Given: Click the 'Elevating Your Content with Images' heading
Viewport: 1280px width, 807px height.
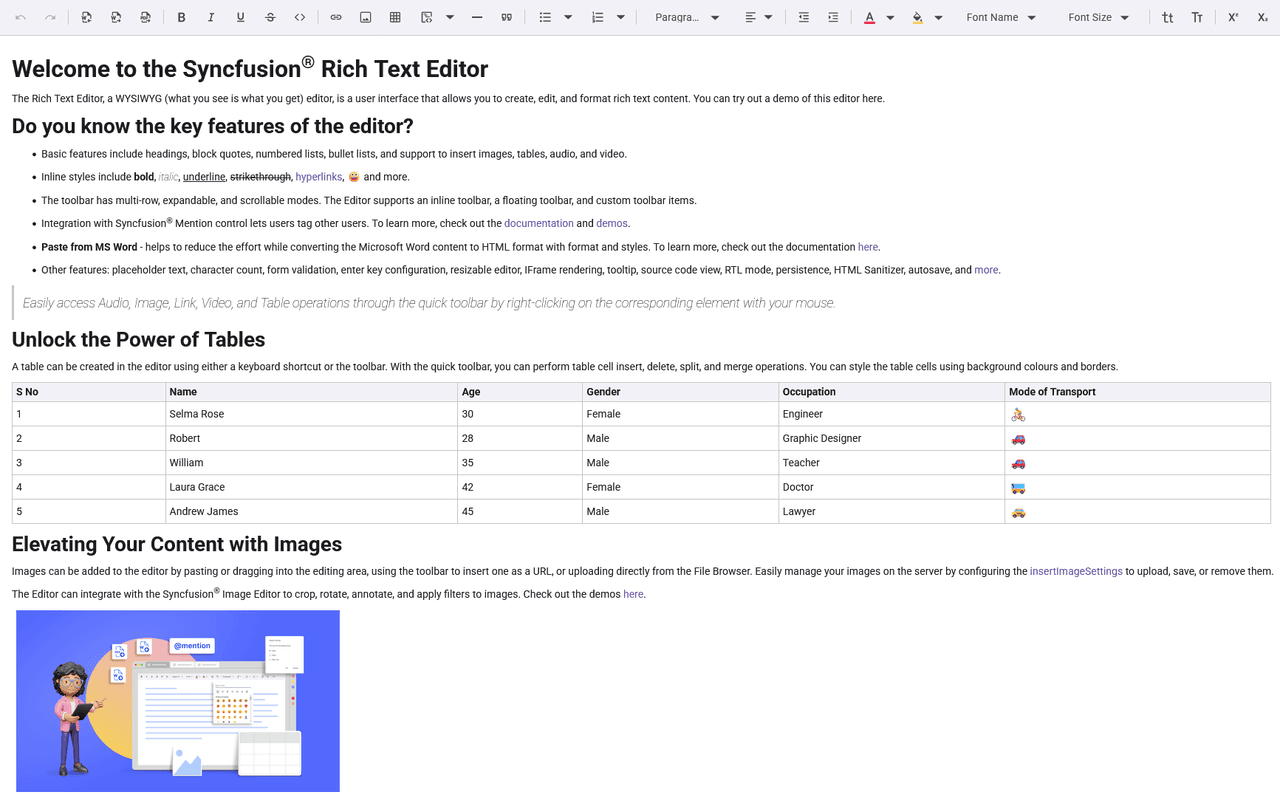Looking at the screenshot, I should pos(177,544).
